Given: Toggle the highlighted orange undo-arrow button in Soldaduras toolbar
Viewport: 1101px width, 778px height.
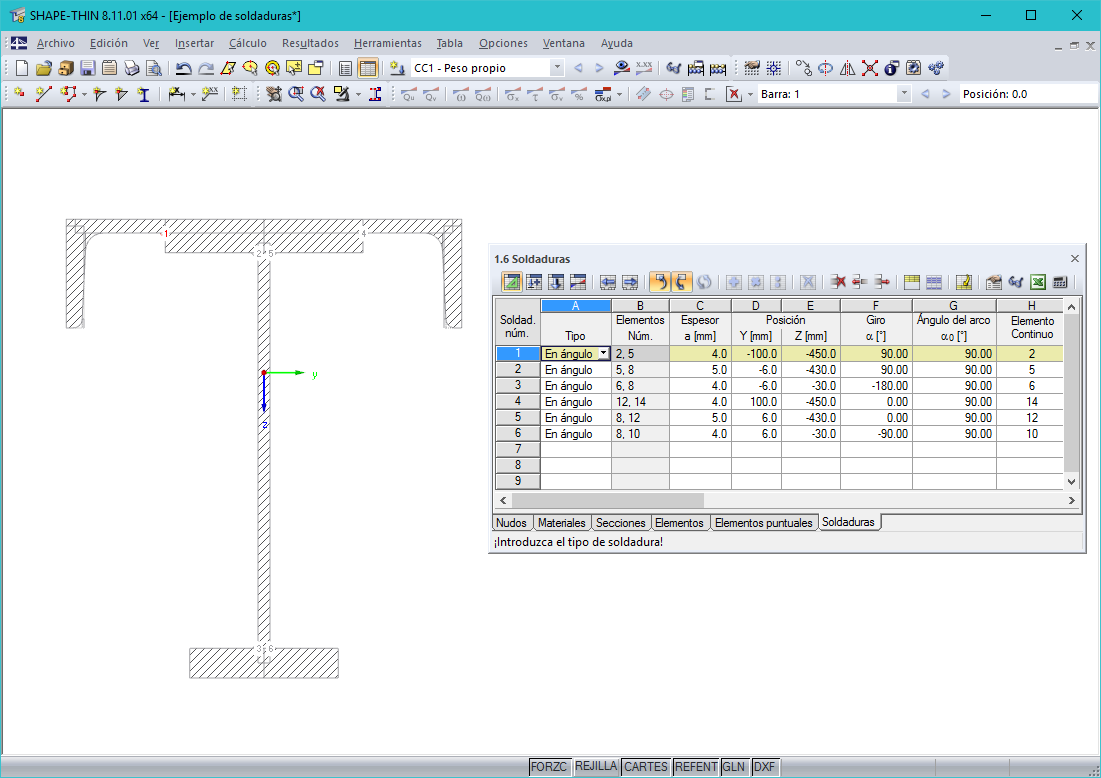Looking at the screenshot, I should coord(659,282).
